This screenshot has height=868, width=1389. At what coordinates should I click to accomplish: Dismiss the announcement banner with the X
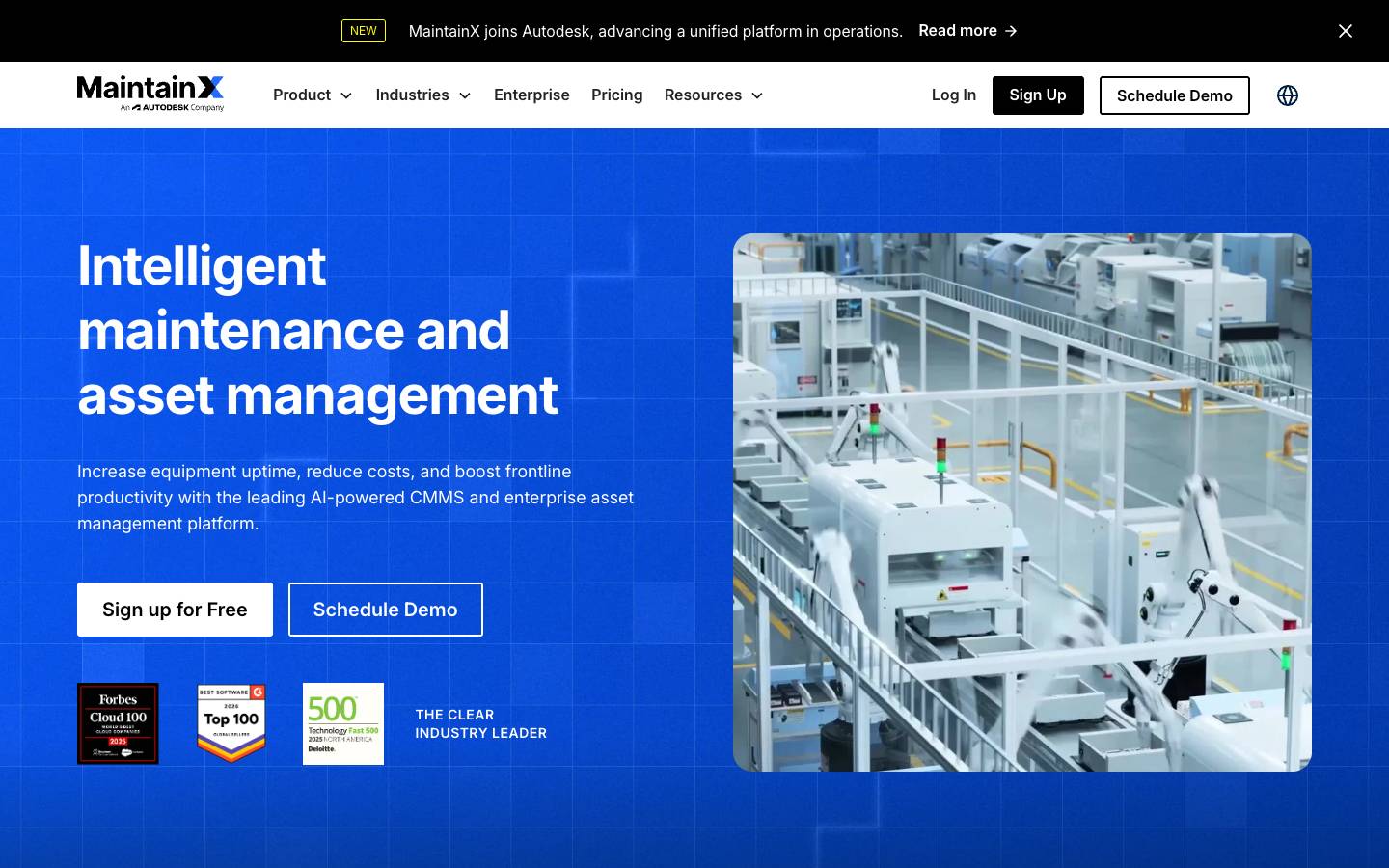pos(1346,31)
